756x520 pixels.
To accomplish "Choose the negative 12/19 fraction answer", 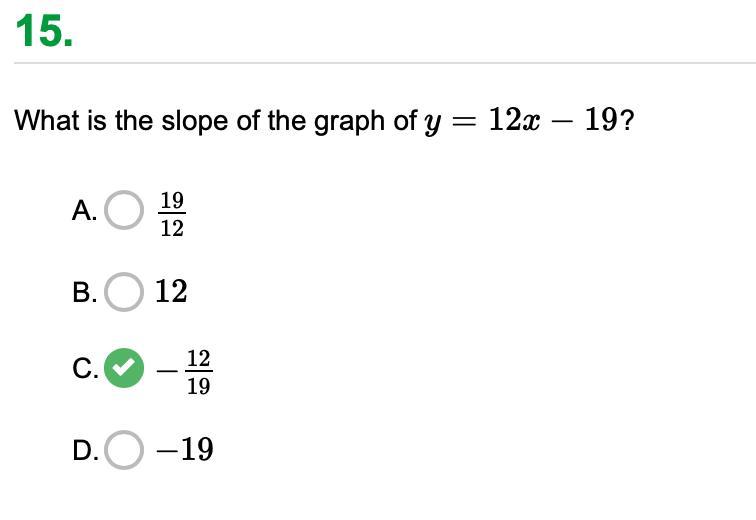I will (x=185, y=372).
